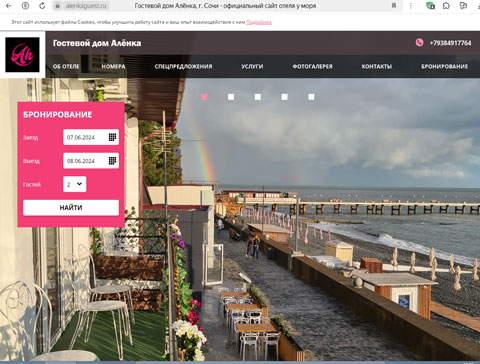Open the Подробнее cookies link
Image resolution: width=480 pixels, height=364 pixels.
(x=259, y=22)
